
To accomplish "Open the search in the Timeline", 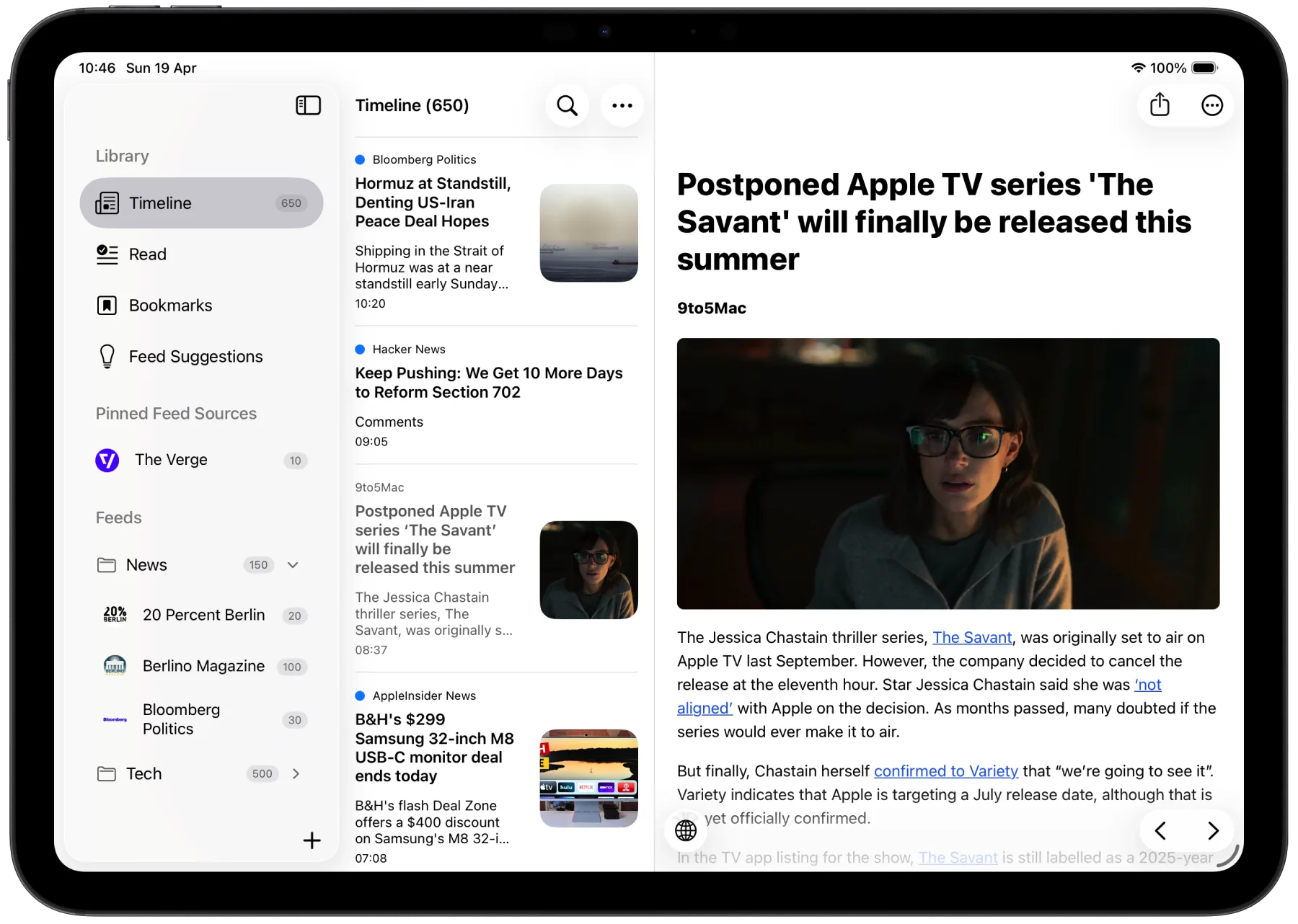I will (567, 105).
